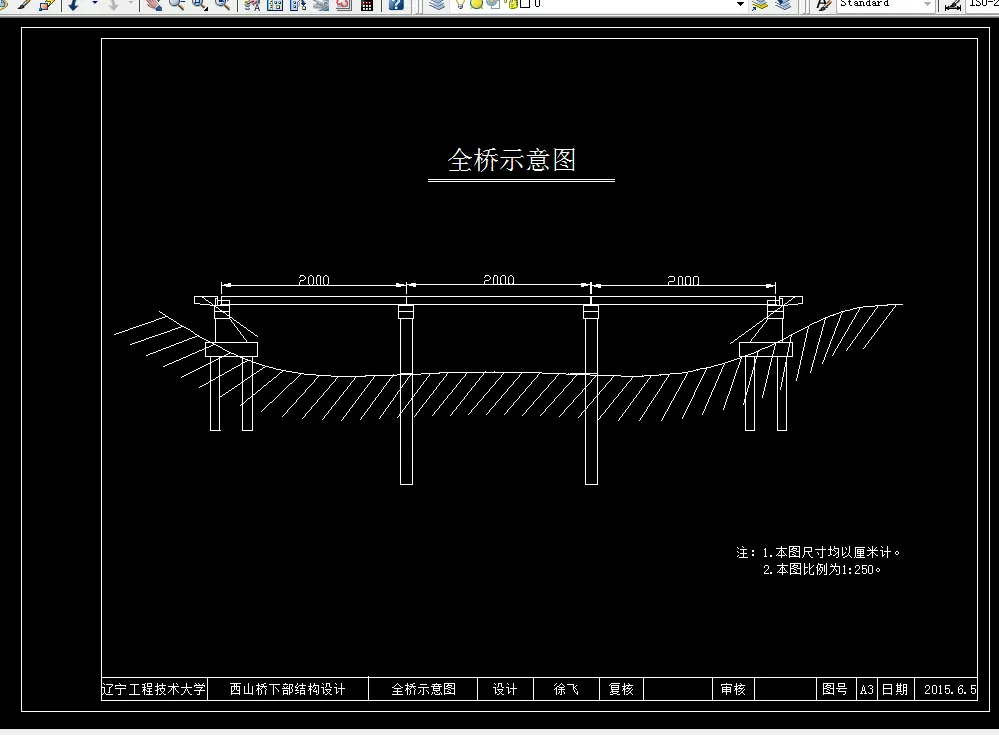The height and width of the screenshot is (735, 999).
Task: Redo the undone action
Action: click(113, 4)
